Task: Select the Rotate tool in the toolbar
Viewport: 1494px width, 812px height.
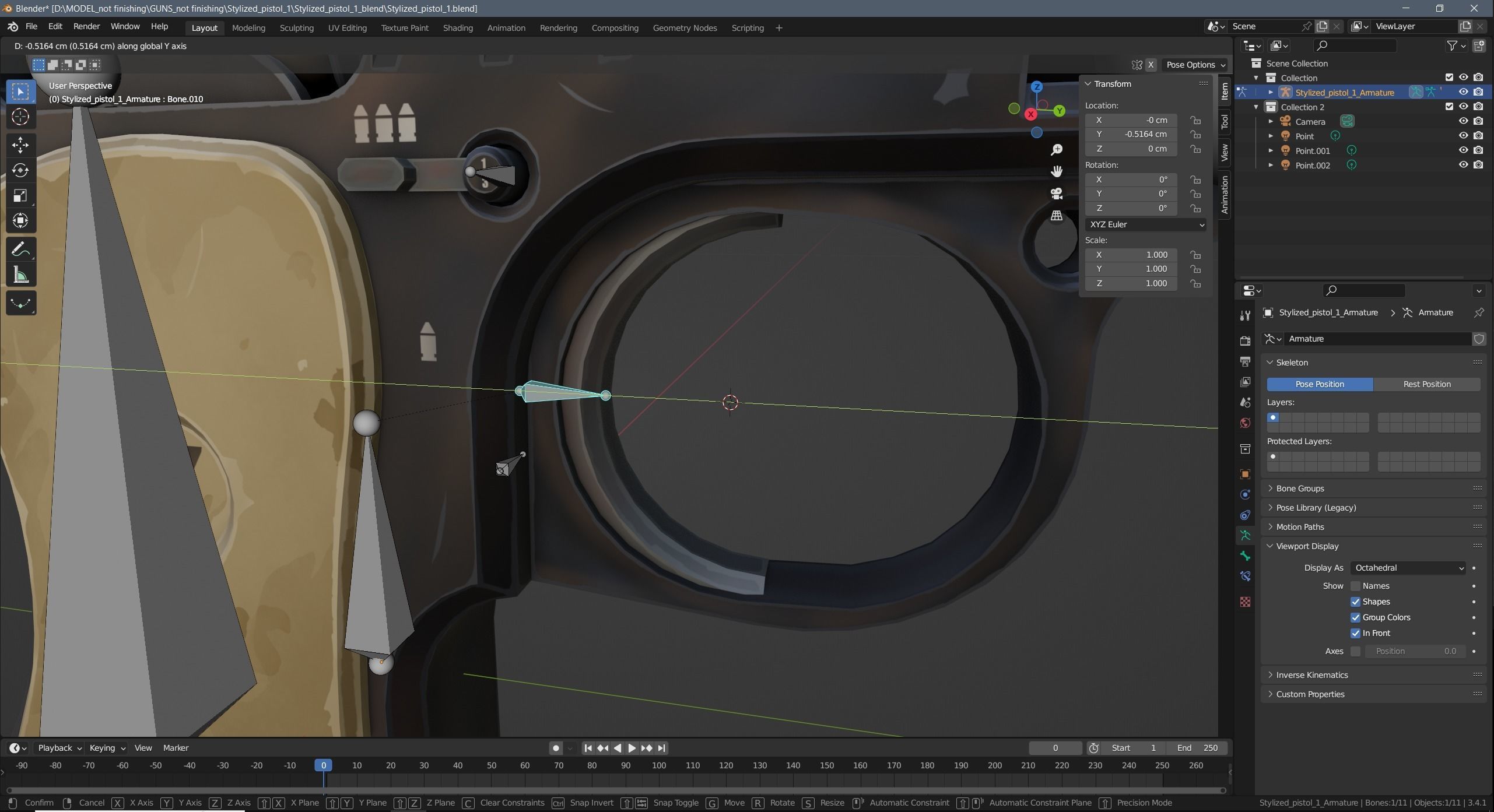Action: coord(20,170)
